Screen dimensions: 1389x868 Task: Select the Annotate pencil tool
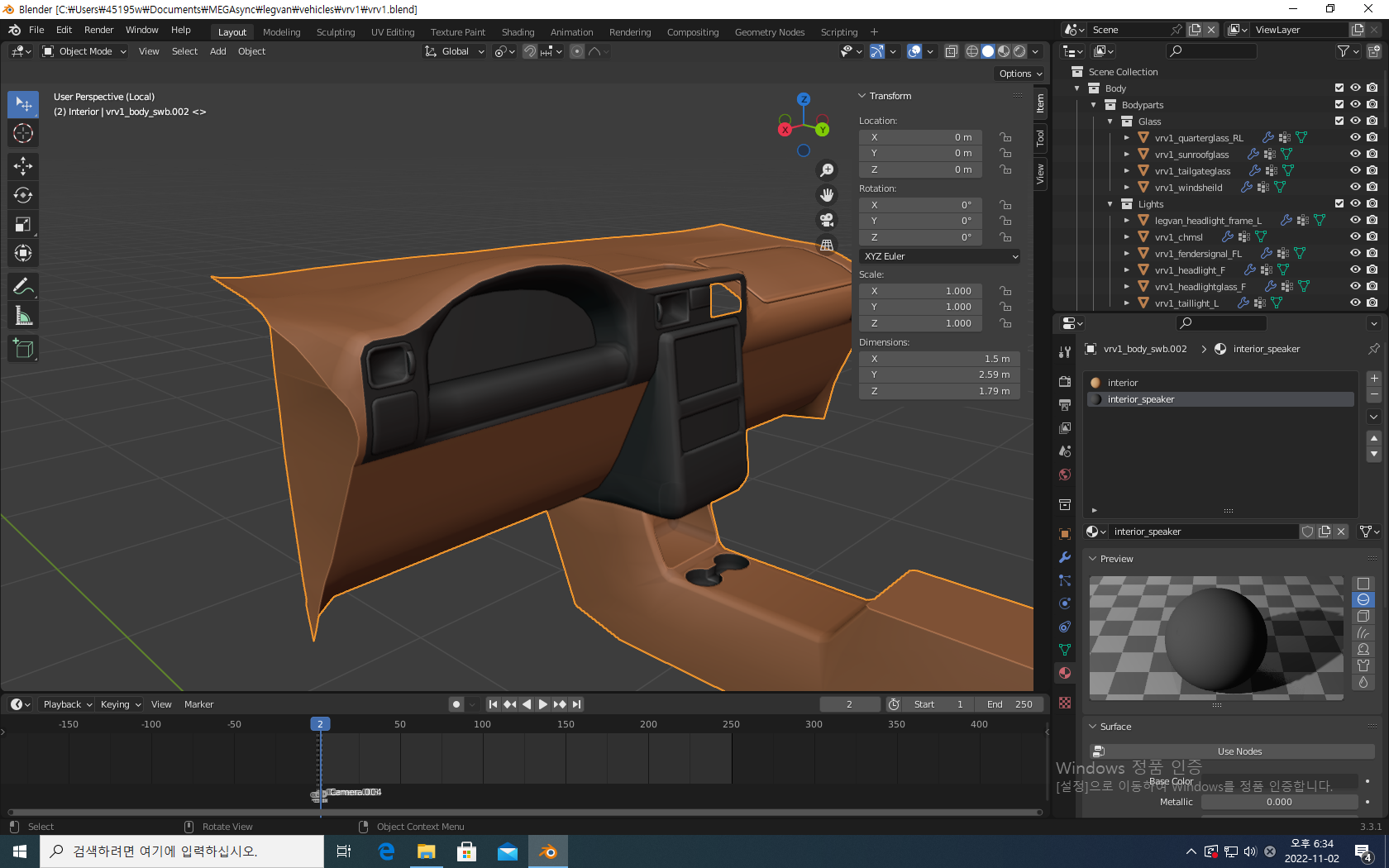click(23, 287)
